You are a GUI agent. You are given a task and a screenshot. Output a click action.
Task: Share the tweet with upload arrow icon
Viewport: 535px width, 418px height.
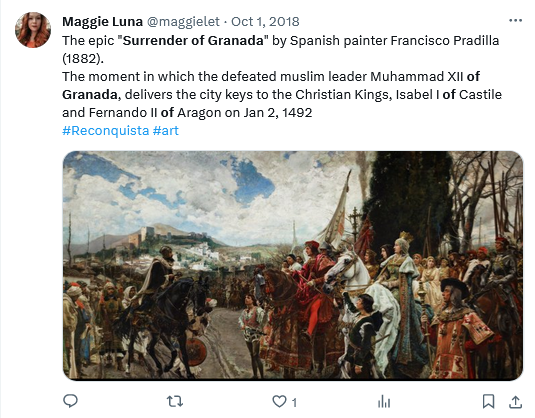(x=515, y=402)
